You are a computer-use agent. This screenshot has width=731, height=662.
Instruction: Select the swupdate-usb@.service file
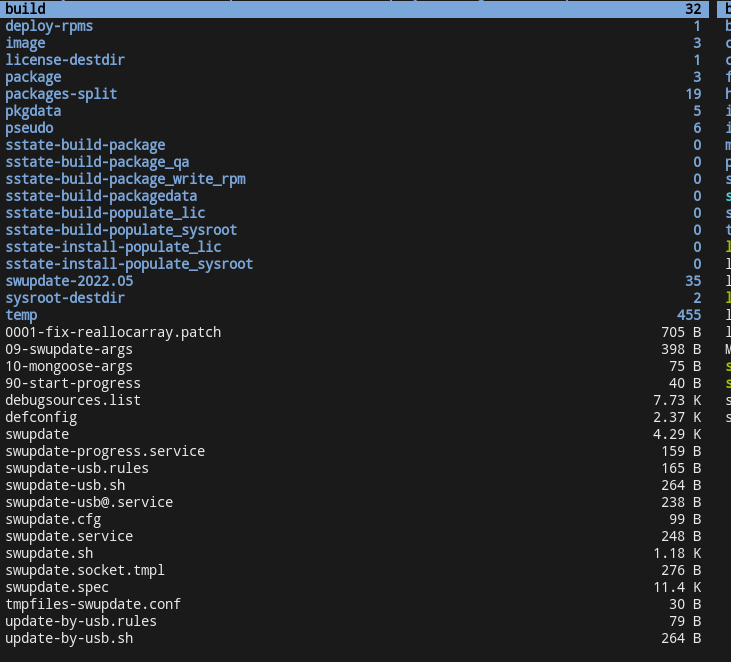coord(89,502)
